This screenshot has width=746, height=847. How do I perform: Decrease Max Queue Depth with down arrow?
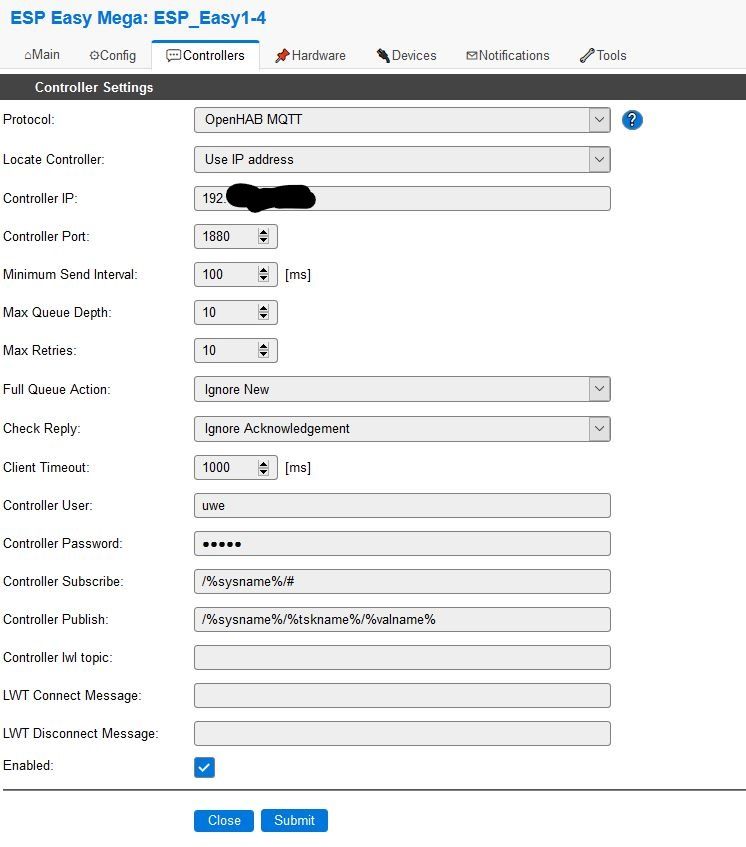click(x=263, y=317)
